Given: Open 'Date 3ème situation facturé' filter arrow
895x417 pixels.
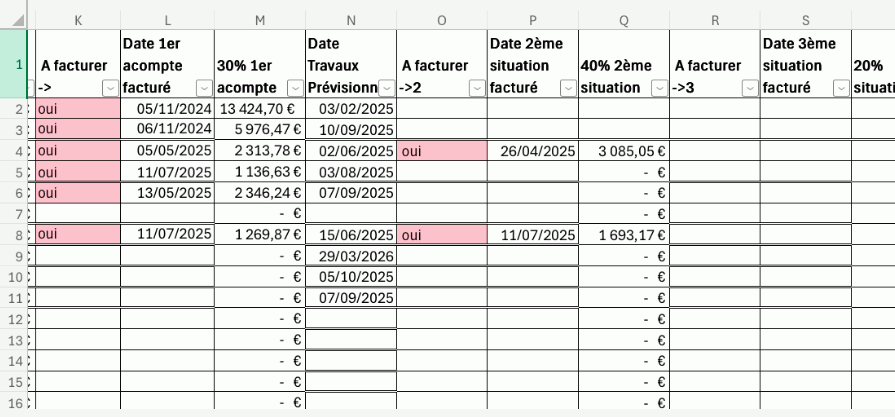Looking at the screenshot, I should [x=841, y=88].
